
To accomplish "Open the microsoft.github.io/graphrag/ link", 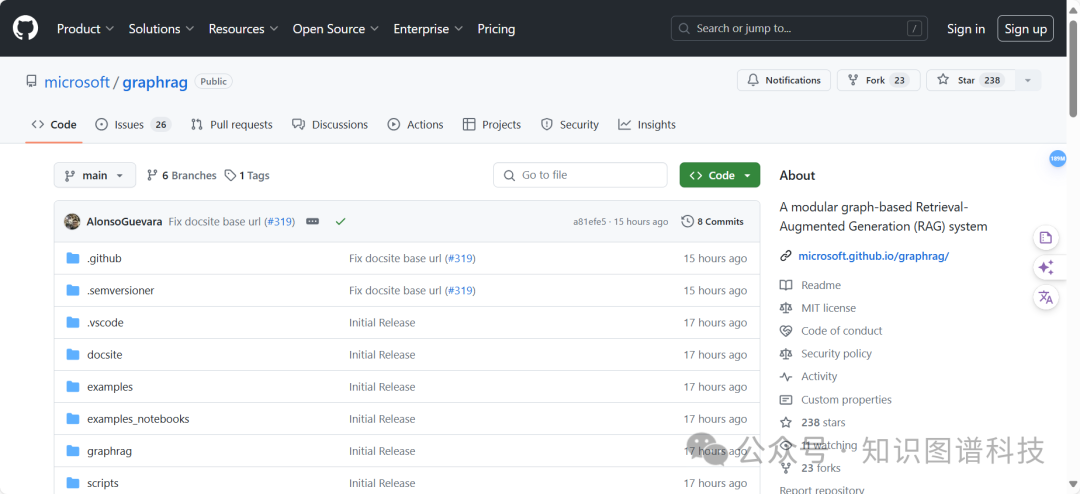I will pyautogui.click(x=873, y=256).
